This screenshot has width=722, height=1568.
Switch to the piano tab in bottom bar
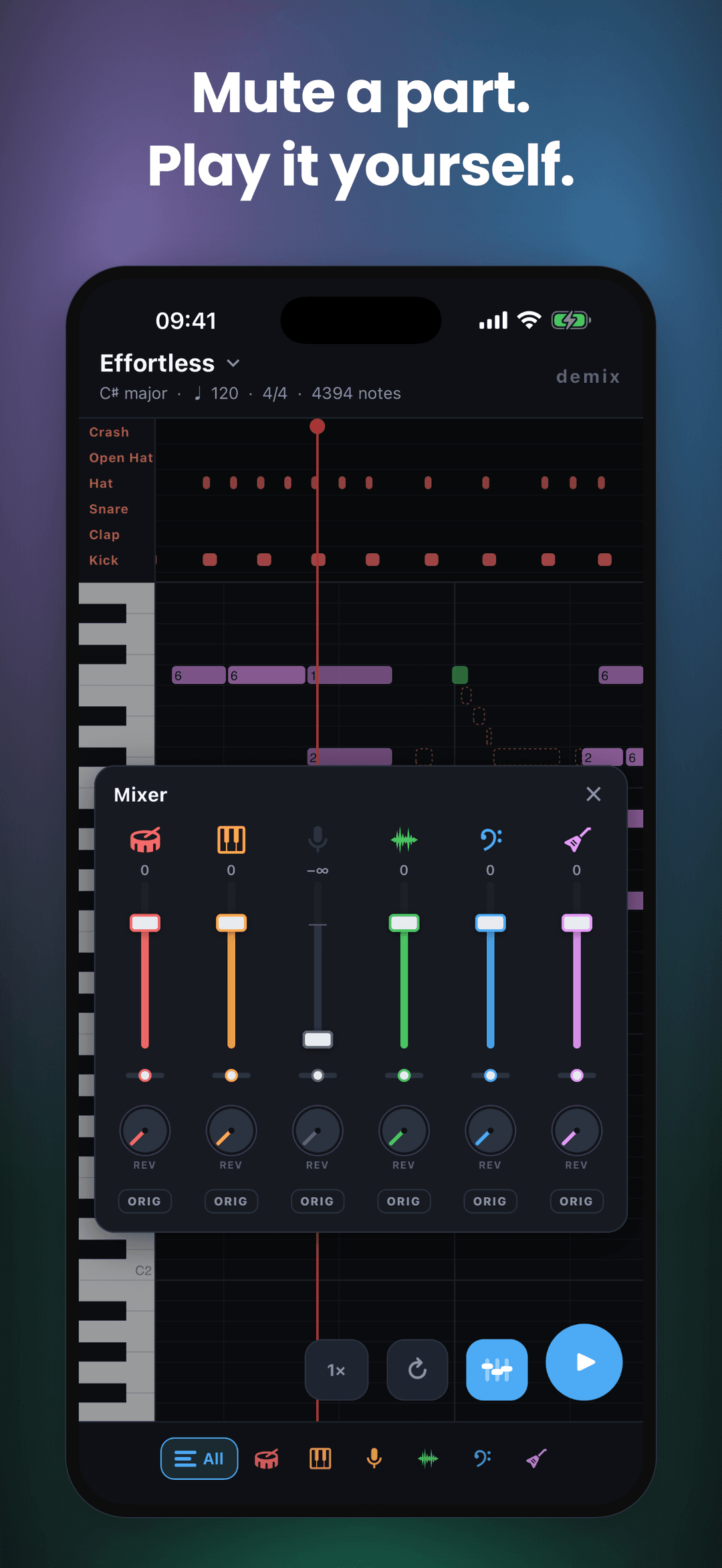tap(320, 1458)
